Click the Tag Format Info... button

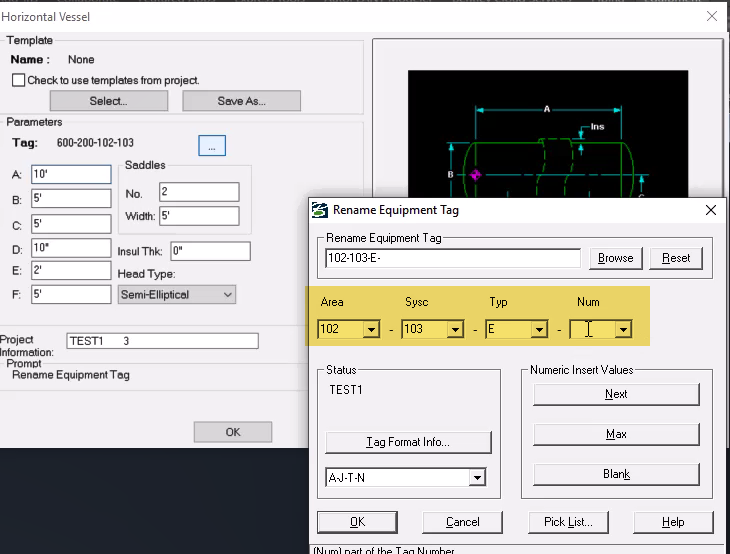tap(408, 442)
